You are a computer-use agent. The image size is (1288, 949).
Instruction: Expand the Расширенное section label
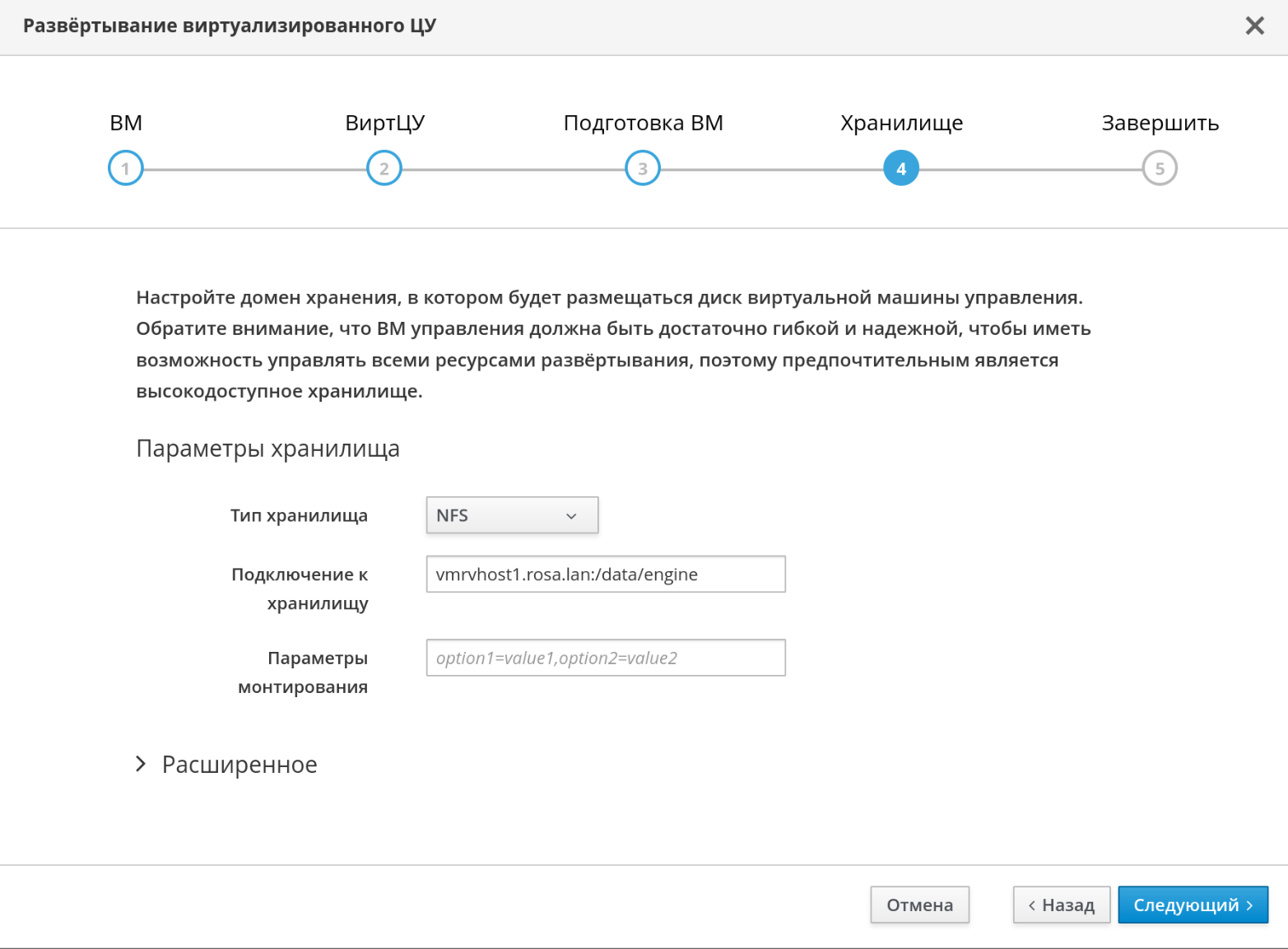(x=239, y=765)
